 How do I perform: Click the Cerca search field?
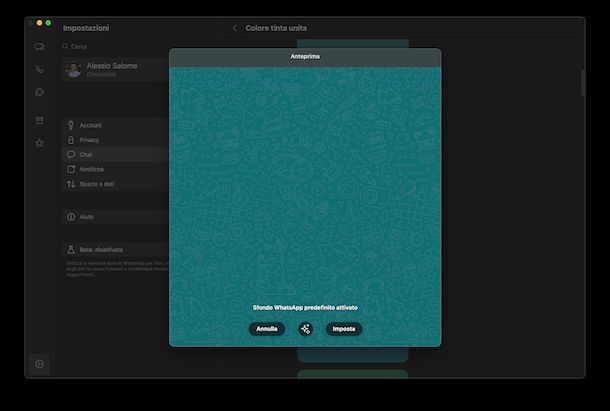(x=115, y=46)
